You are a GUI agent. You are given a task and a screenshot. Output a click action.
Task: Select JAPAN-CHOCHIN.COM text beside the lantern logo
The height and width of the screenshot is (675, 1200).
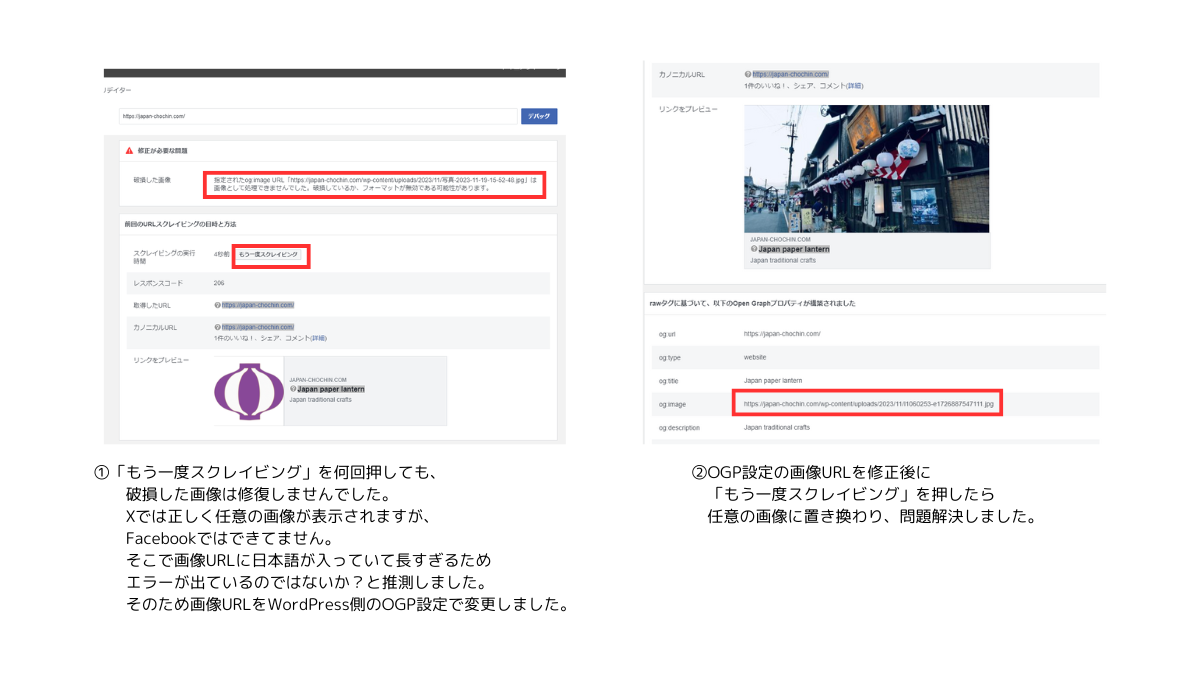[318, 380]
